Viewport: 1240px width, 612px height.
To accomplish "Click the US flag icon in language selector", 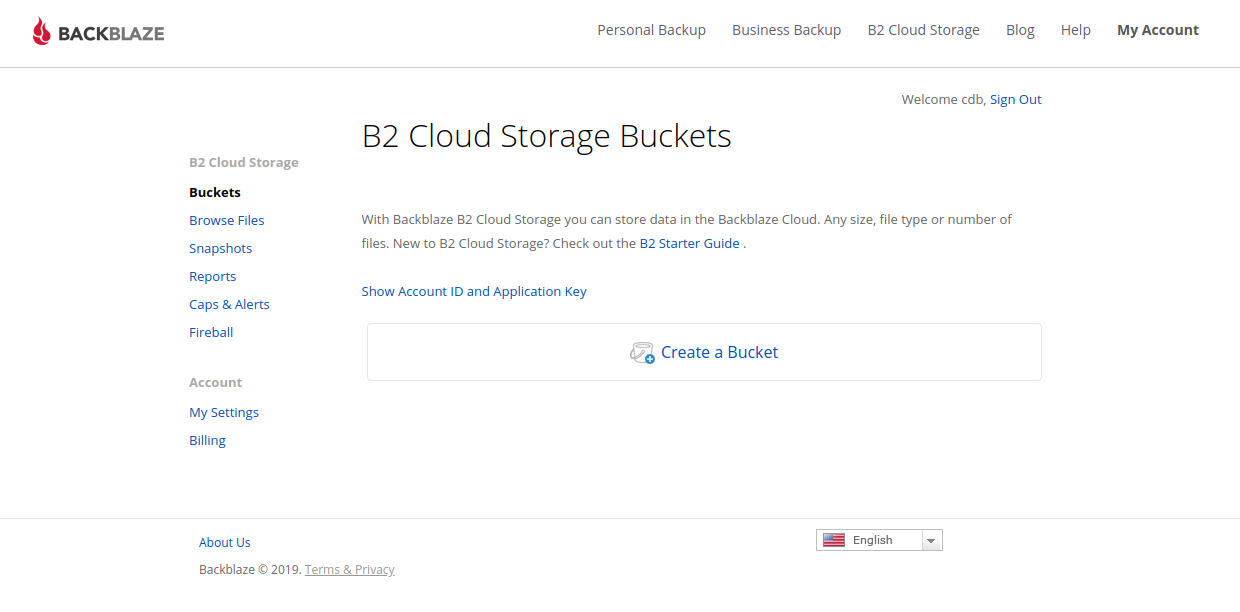I will coord(834,540).
